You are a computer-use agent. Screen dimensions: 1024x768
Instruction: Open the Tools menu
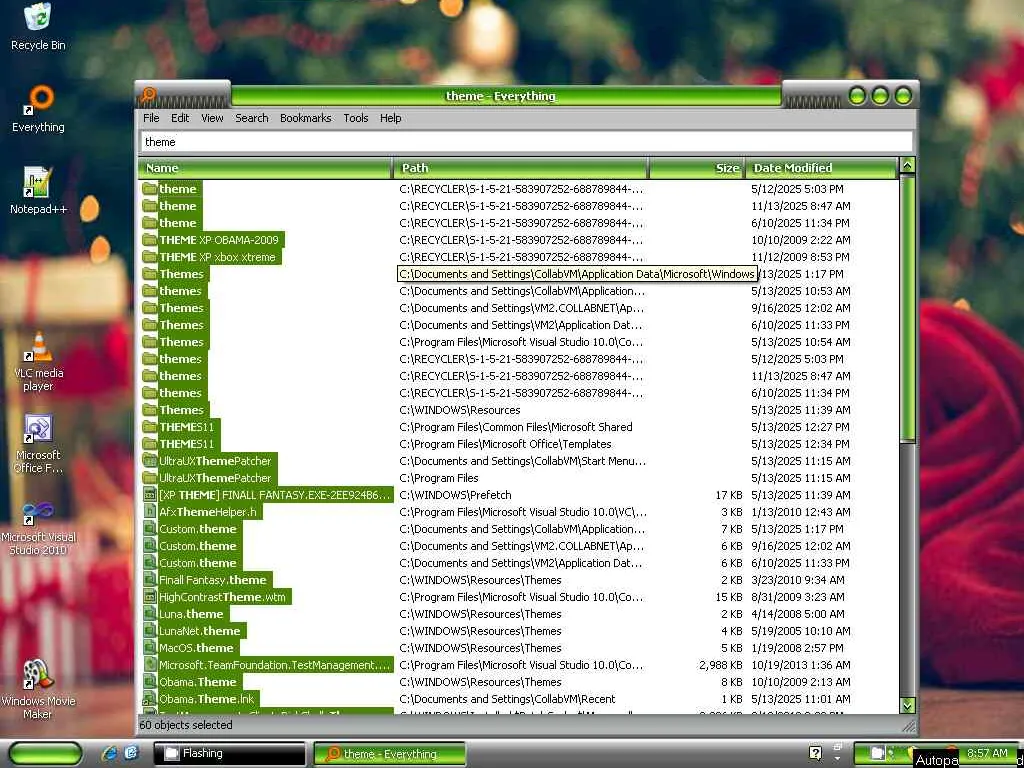click(355, 118)
